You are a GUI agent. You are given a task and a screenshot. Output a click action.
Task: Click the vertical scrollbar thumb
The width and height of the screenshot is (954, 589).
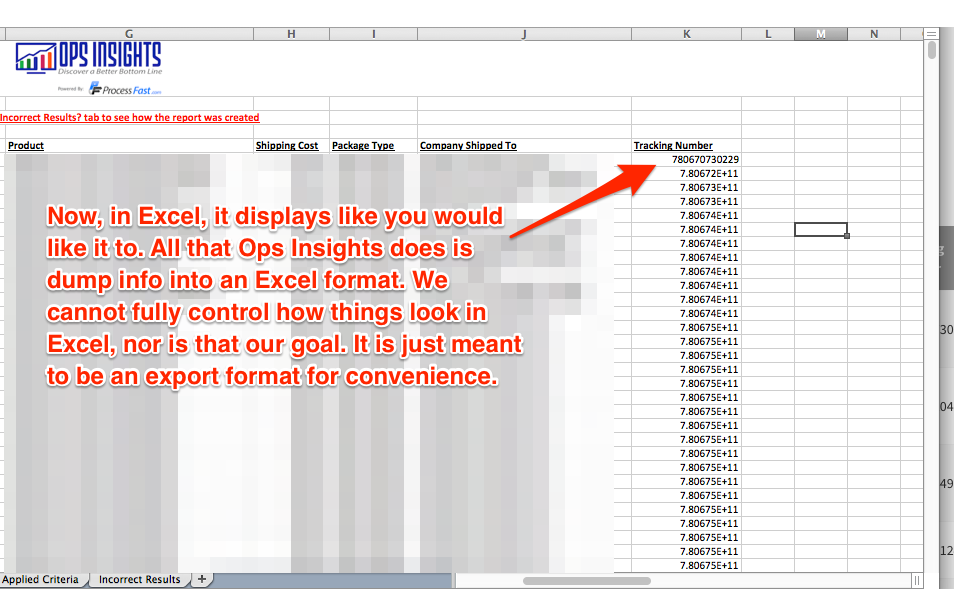coord(932,50)
